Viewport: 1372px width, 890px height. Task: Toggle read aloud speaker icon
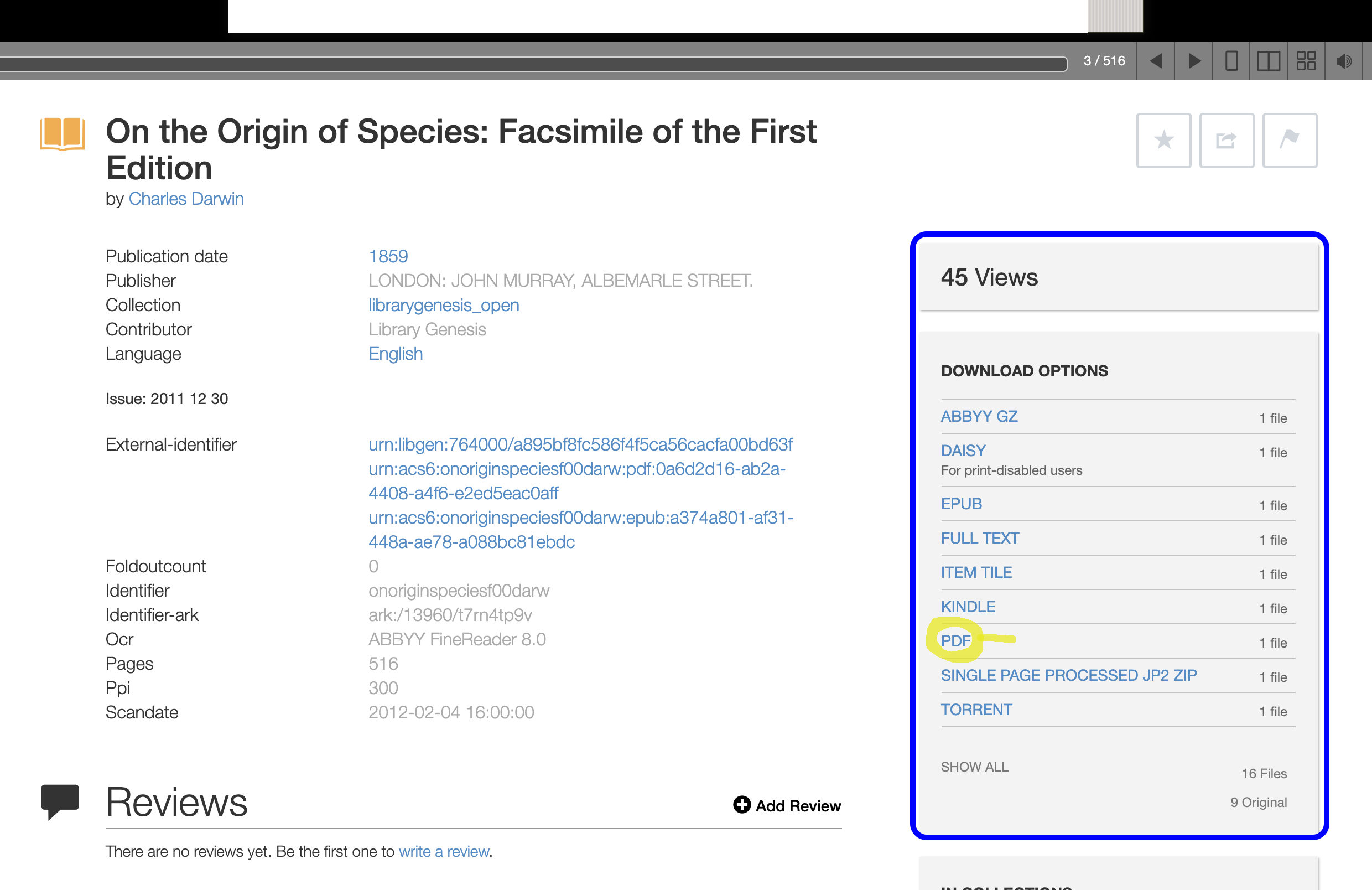[x=1344, y=60]
